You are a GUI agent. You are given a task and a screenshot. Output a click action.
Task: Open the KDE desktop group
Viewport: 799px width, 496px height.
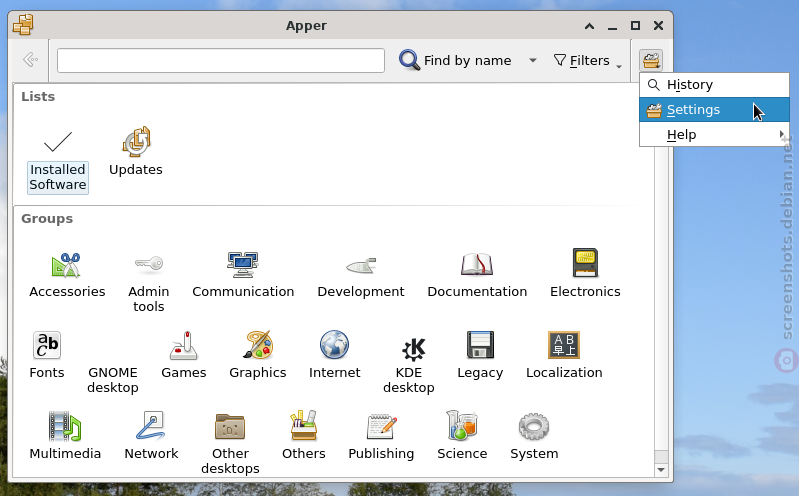pos(409,364)
